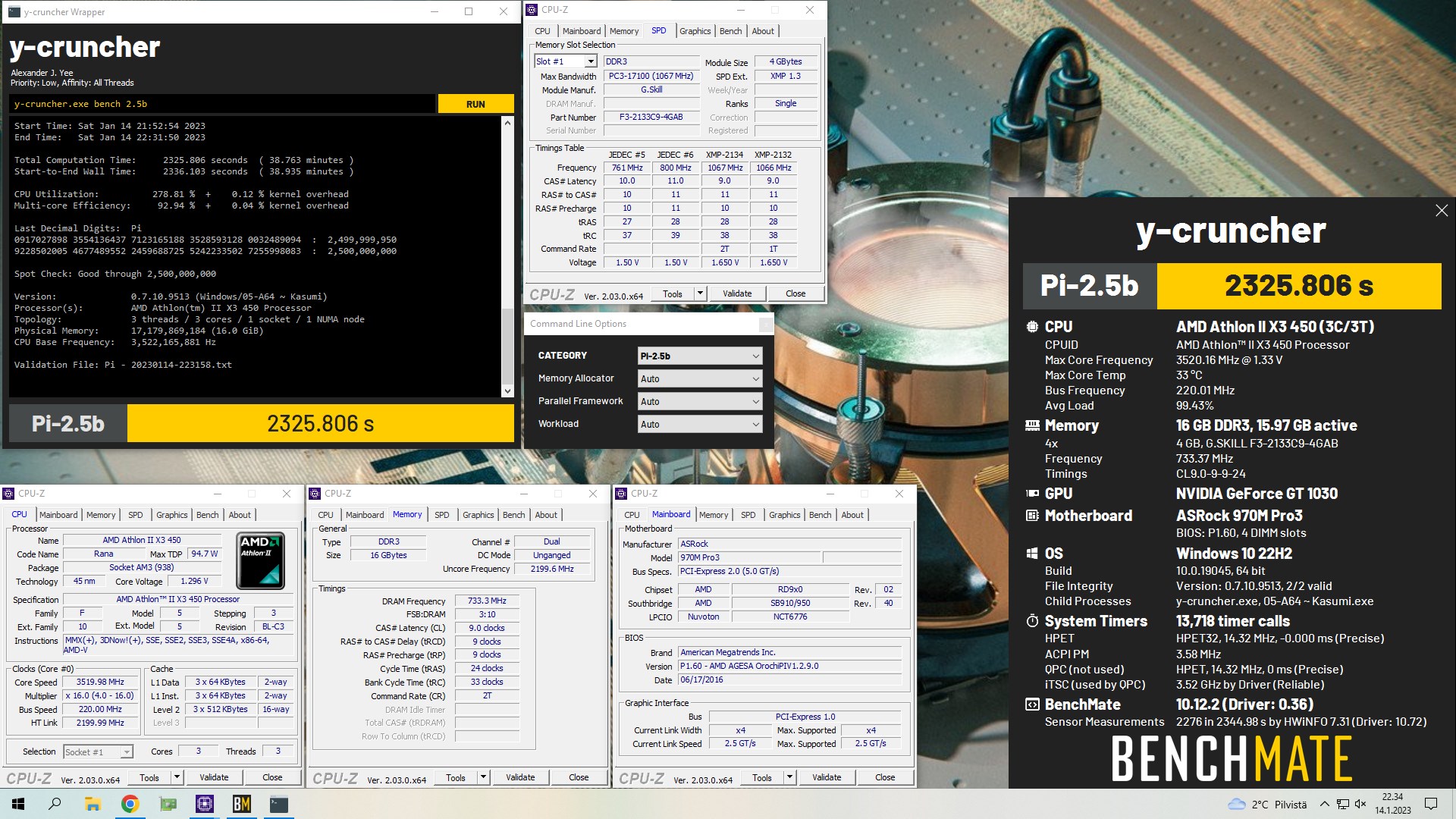This screenshot has width=1456, height=819.
Task: Open About tab in SPD CPU-Z window
Action: point(763,31)
